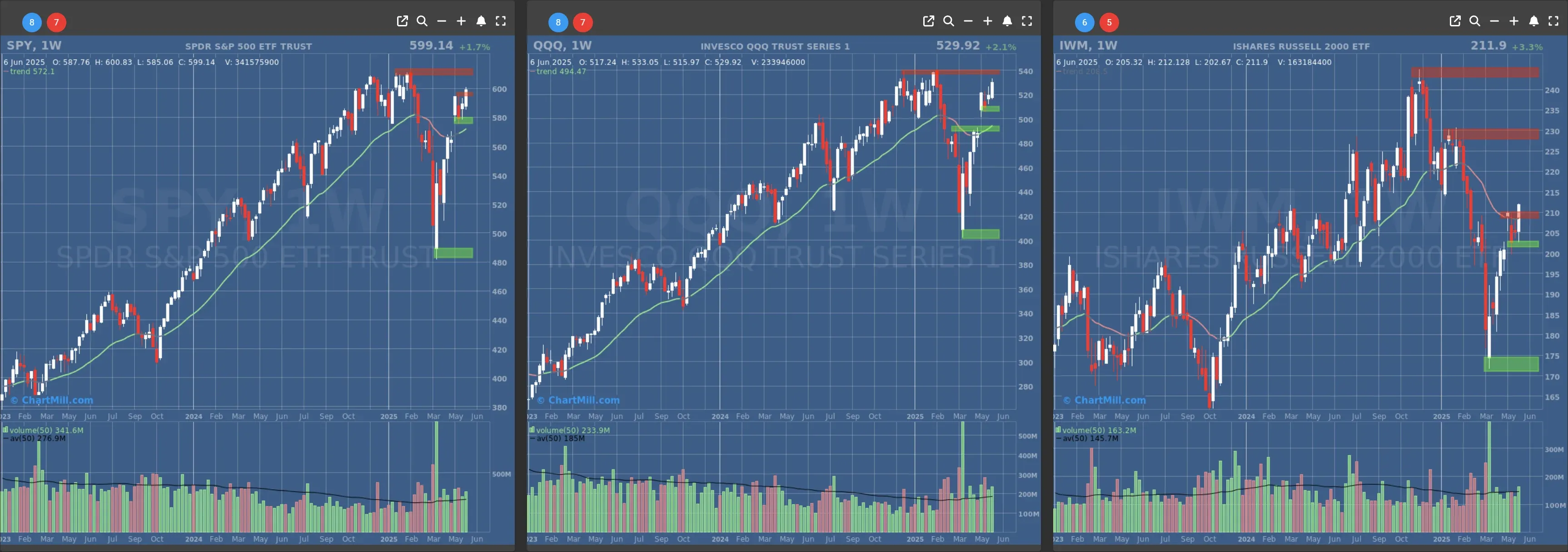Expand SPY chart to fullscreen
Screen dimensions: 1568x552
pyautogui.click(x=500, y=21)
